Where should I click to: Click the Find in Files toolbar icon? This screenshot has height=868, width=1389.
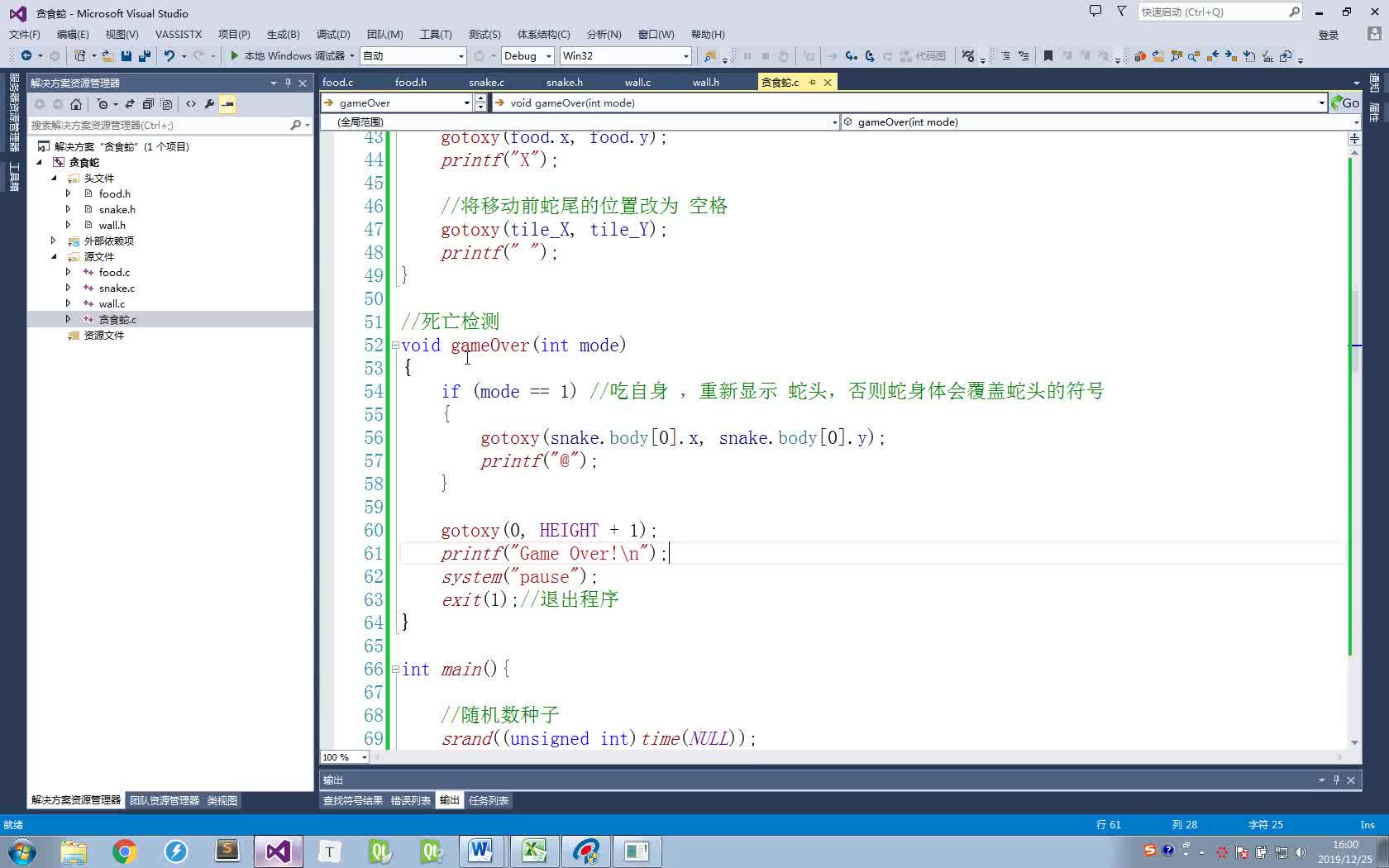tap(709, 55)
